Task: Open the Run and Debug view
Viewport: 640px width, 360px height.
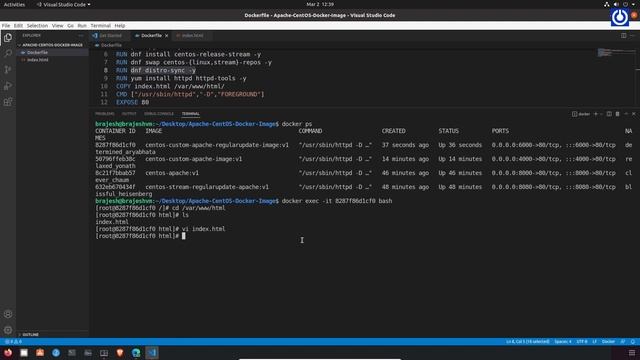Action: (x=8, y=86)
